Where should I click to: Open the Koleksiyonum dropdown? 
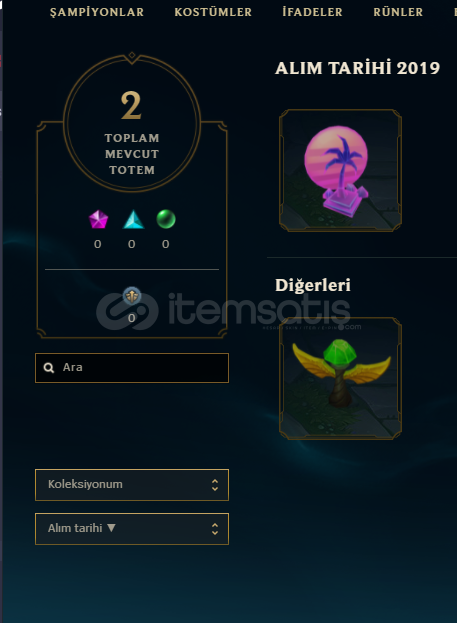132,485
